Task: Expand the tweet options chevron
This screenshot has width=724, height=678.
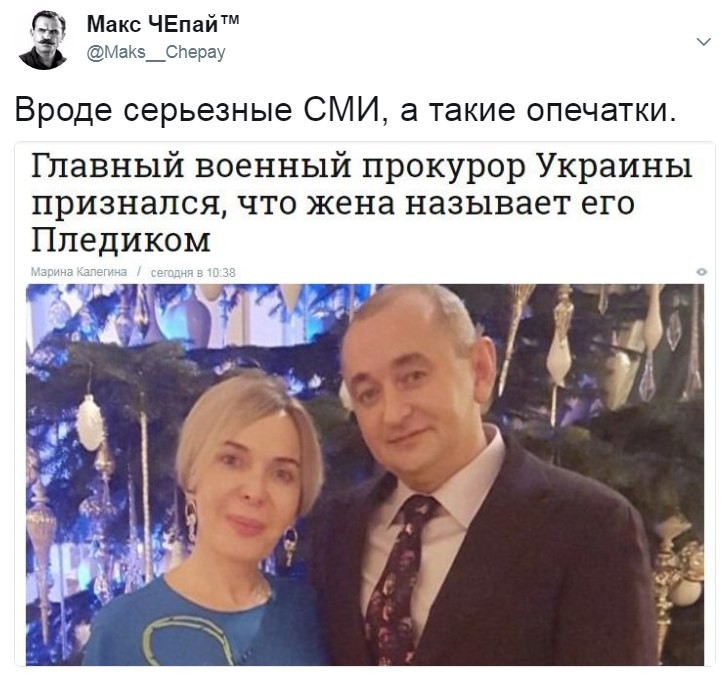Action: (703, 42)
